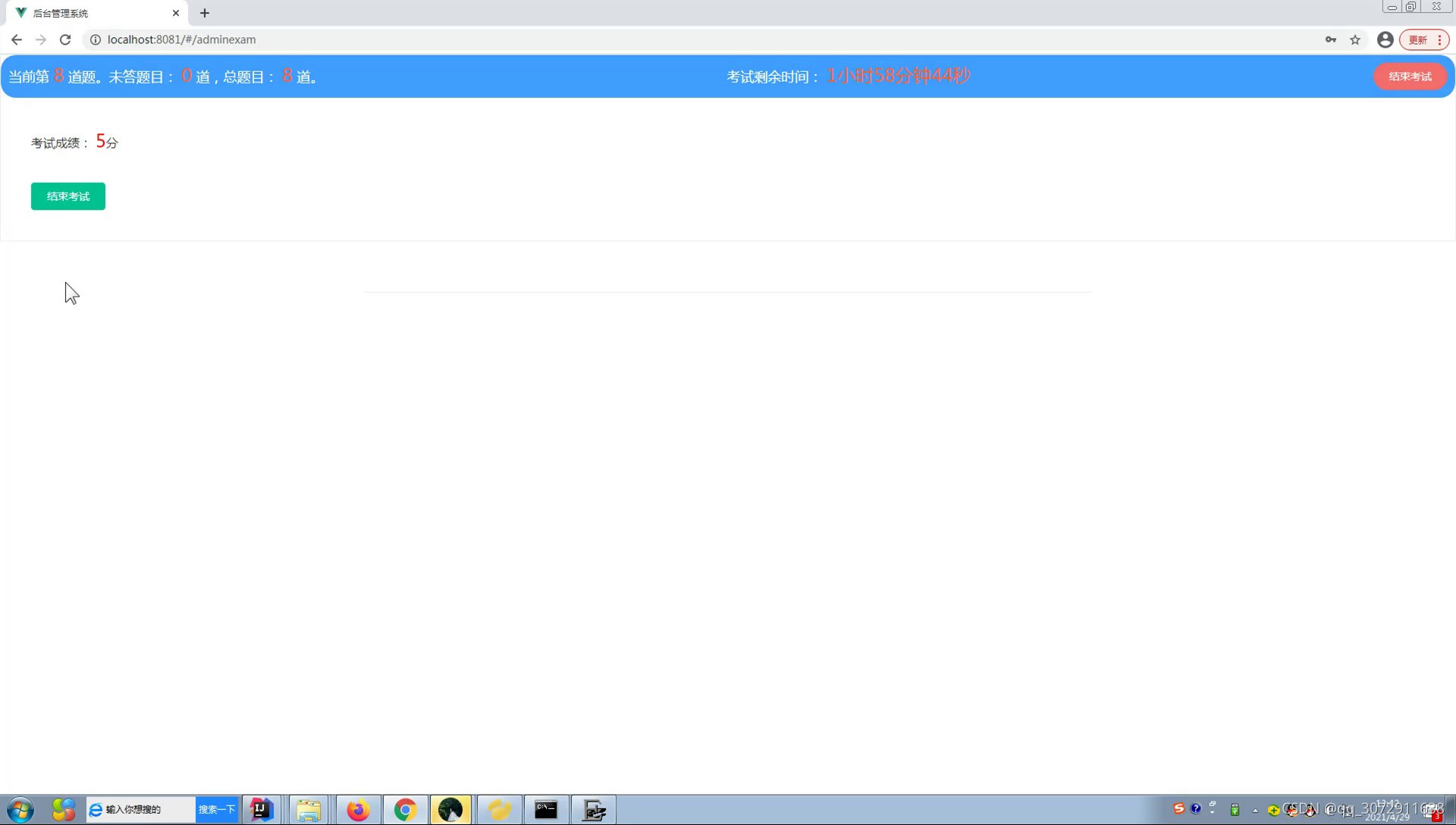Go back in browser history
This screenshot has width=1456, height=825.
[17, 39]
